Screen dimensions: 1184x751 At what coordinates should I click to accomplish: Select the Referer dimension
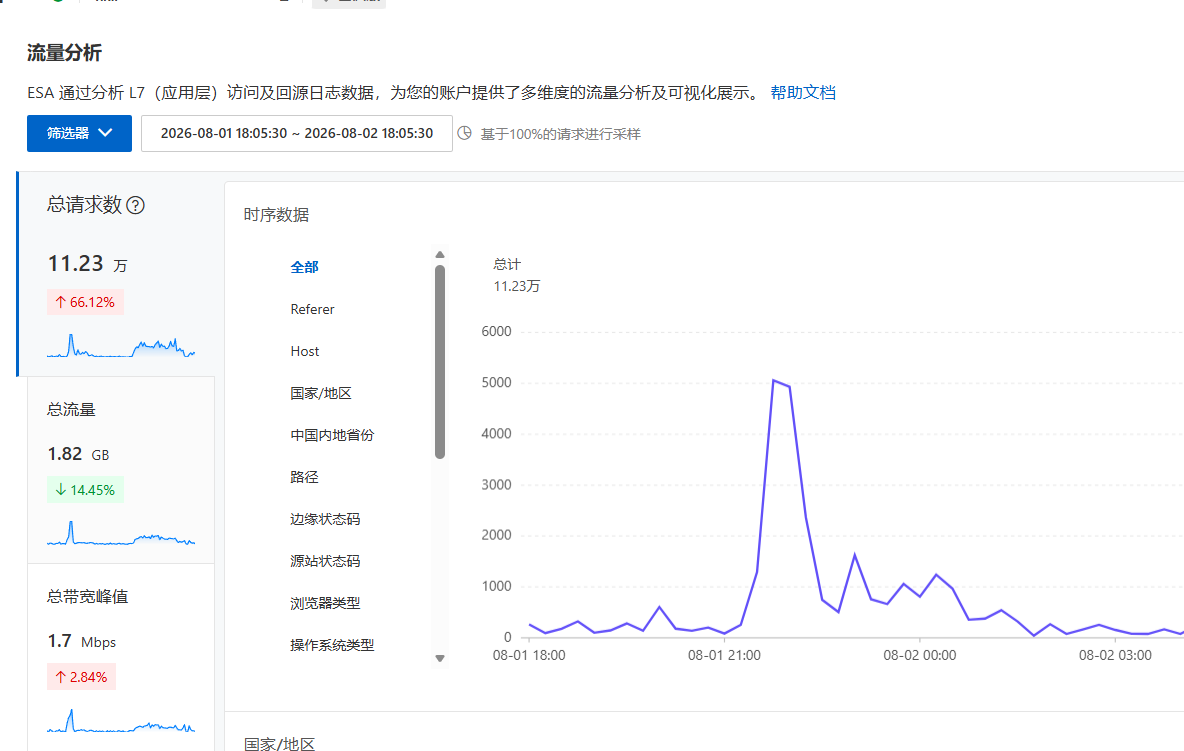pyautogui.click(x=312, y=309)
